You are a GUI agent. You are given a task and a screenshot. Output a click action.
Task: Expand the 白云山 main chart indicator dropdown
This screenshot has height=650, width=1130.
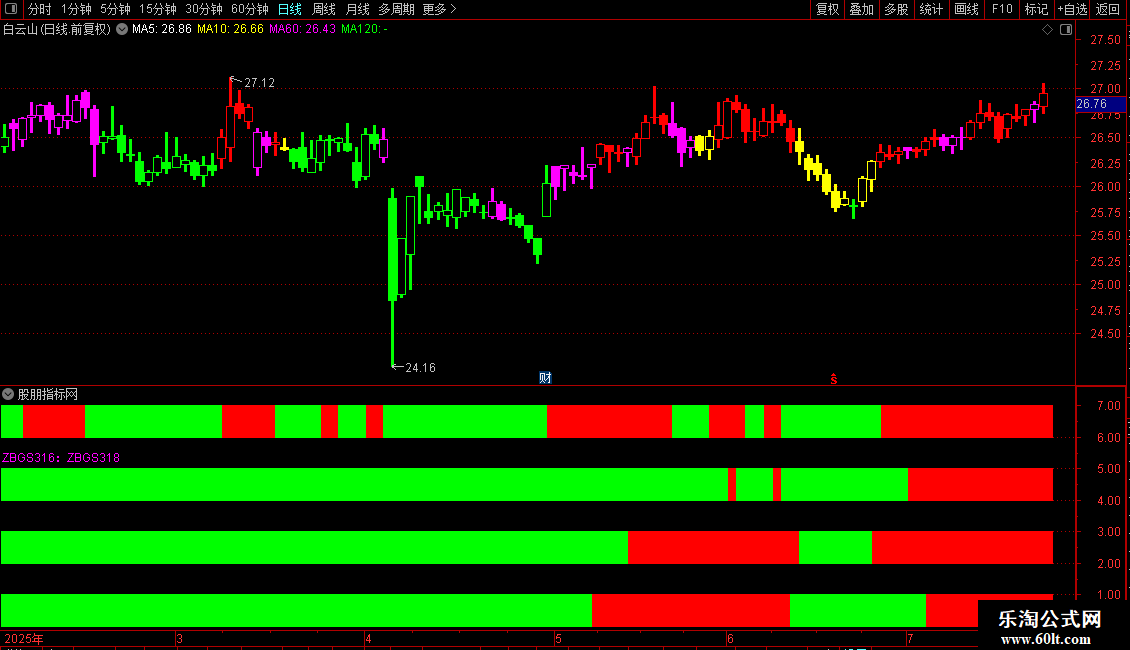tap(122, 29)
